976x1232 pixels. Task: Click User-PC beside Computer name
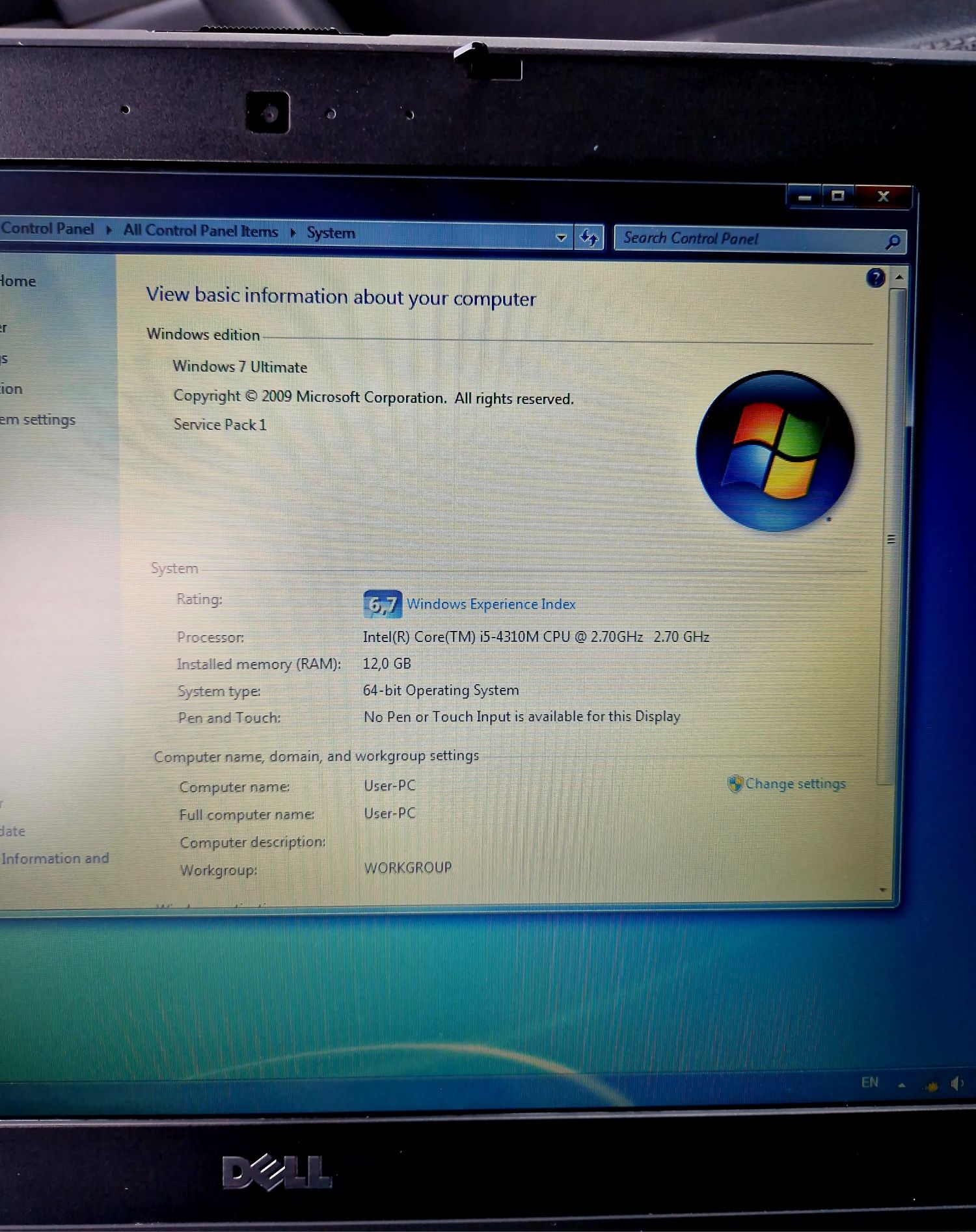pyautogui.click(x=390, y=786)
